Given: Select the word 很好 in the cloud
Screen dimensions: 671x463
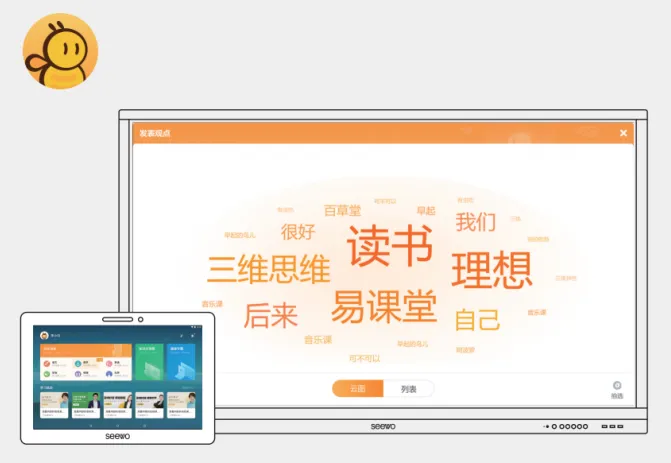Looking at the screenshot, I should click(x=298, y=232).
